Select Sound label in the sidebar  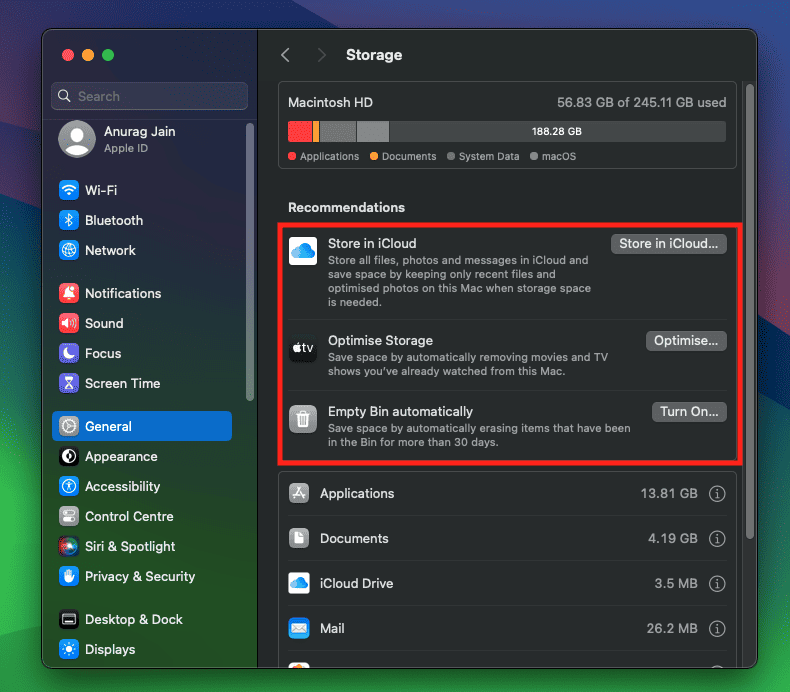point(104,324)
